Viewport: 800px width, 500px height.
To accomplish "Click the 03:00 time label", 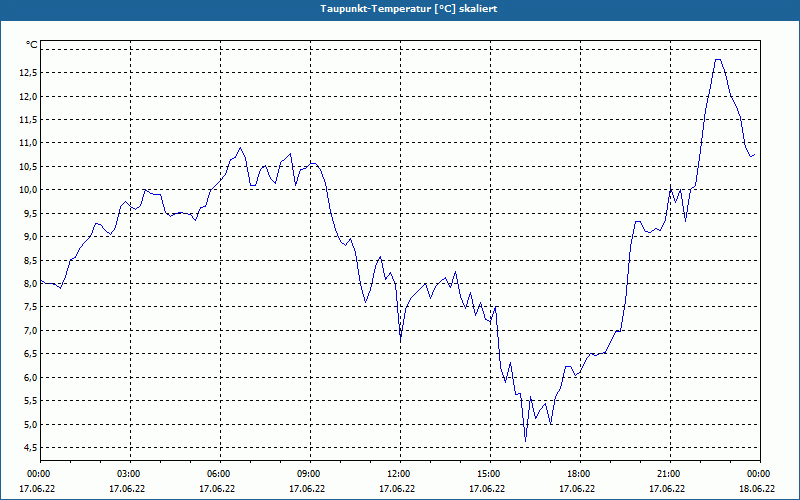I will click(130, 474).
